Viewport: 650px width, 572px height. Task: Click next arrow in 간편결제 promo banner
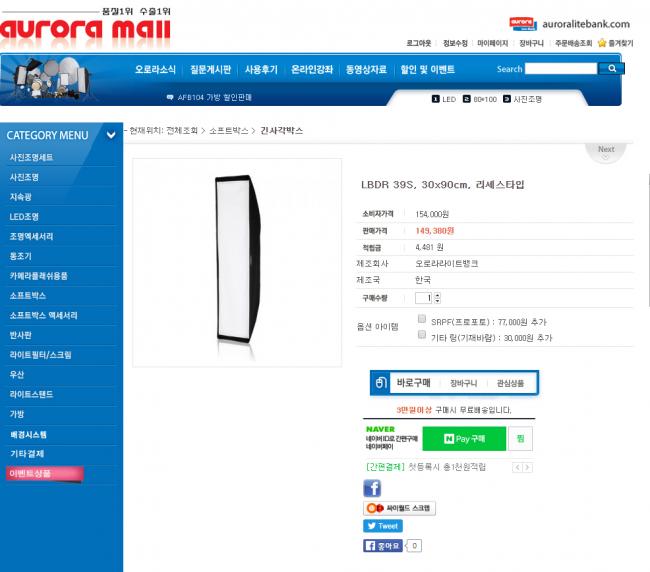(527, 468)
